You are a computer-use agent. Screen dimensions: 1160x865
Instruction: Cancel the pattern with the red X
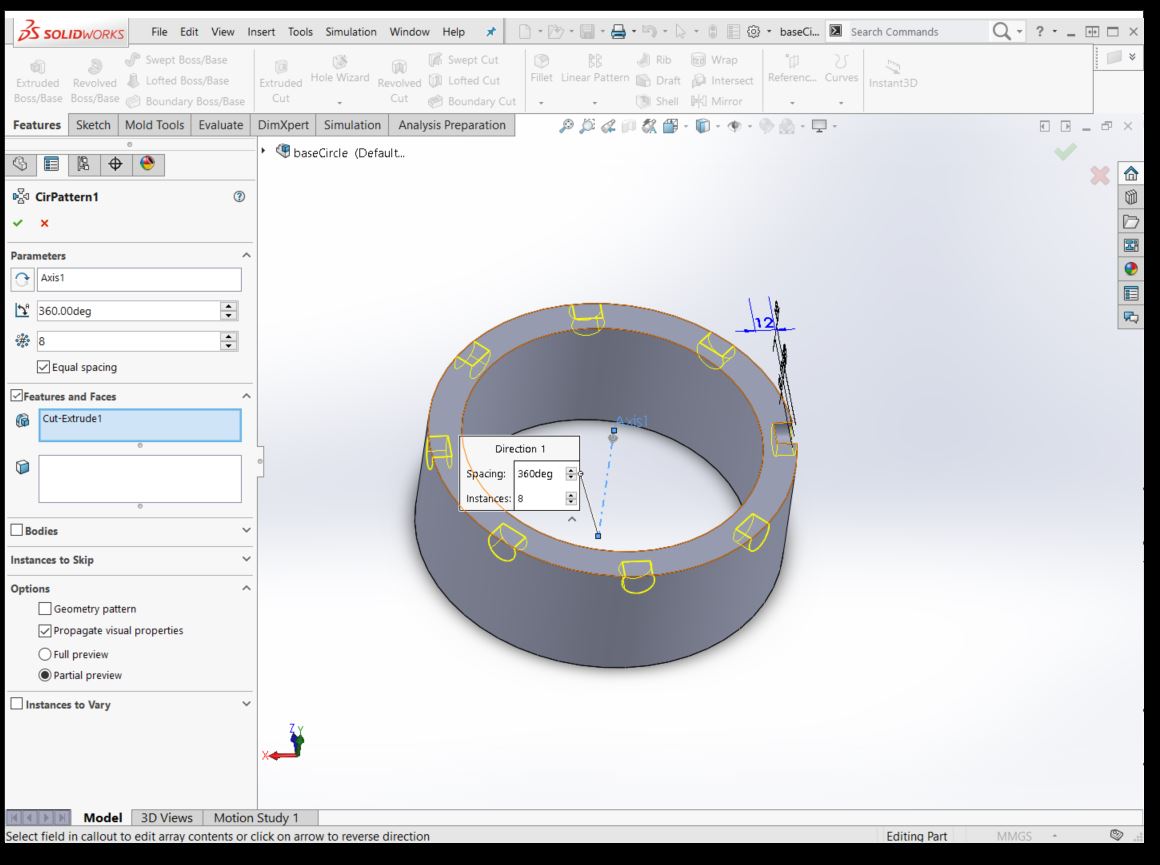[44, 223]
